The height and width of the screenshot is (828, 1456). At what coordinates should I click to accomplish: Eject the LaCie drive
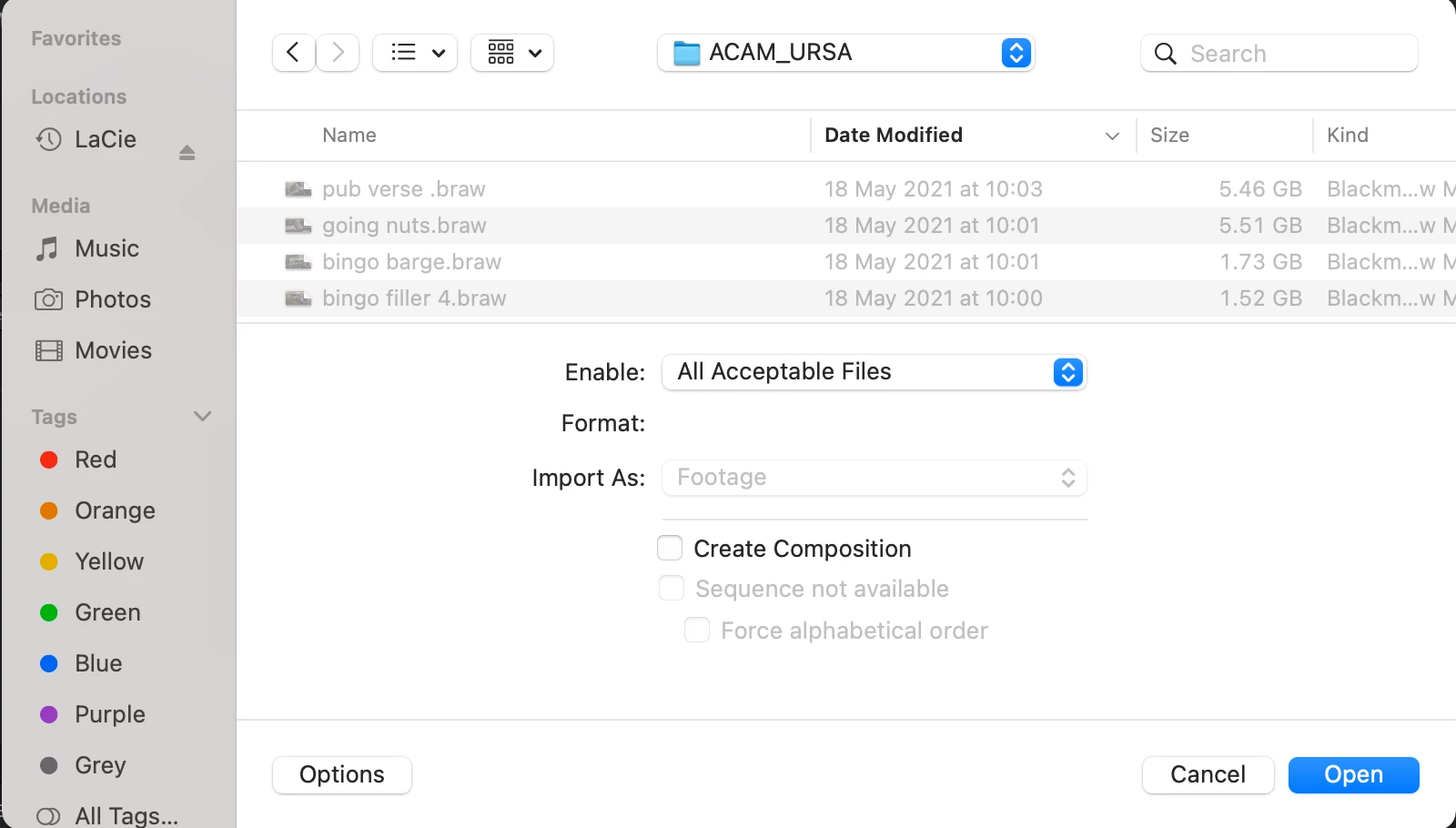tap(187, 152)
